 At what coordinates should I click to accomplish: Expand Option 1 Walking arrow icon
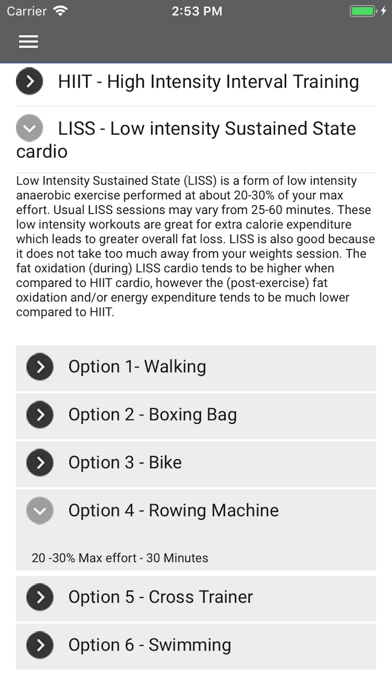point(40,367)
